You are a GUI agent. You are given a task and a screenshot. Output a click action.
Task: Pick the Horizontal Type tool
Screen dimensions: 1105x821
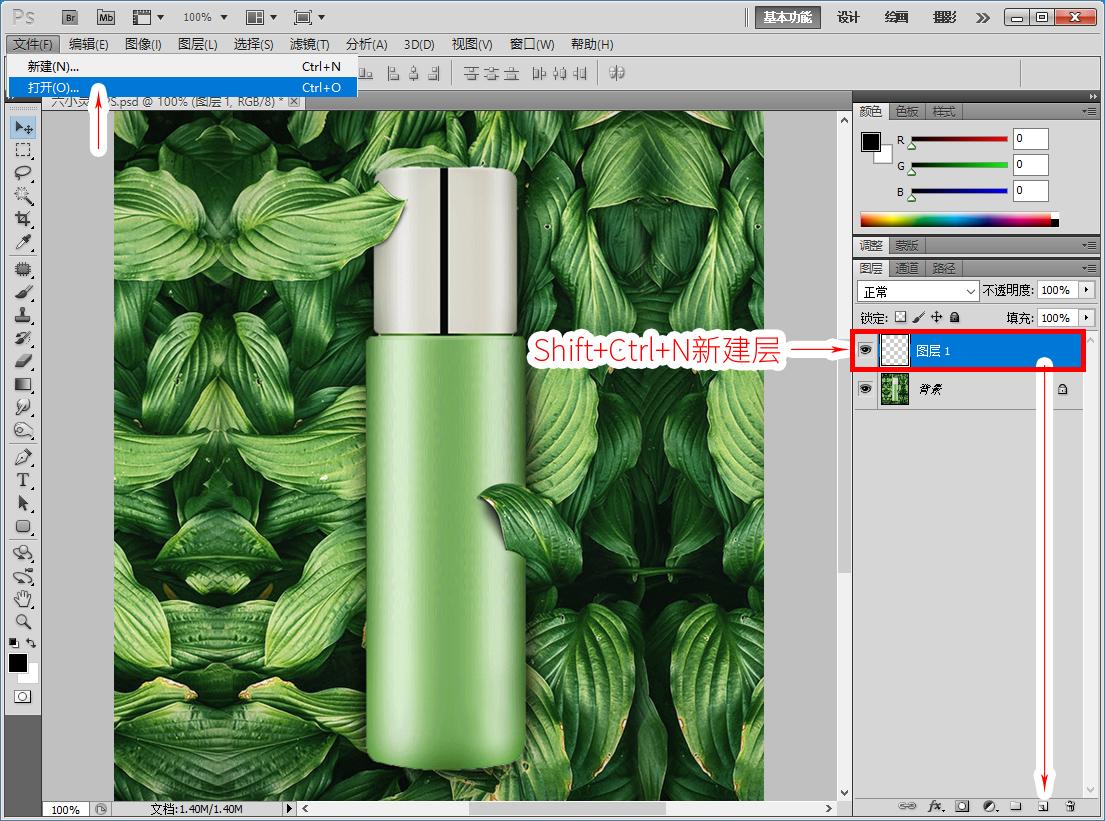pyautogui.click(x=23, y=480)
